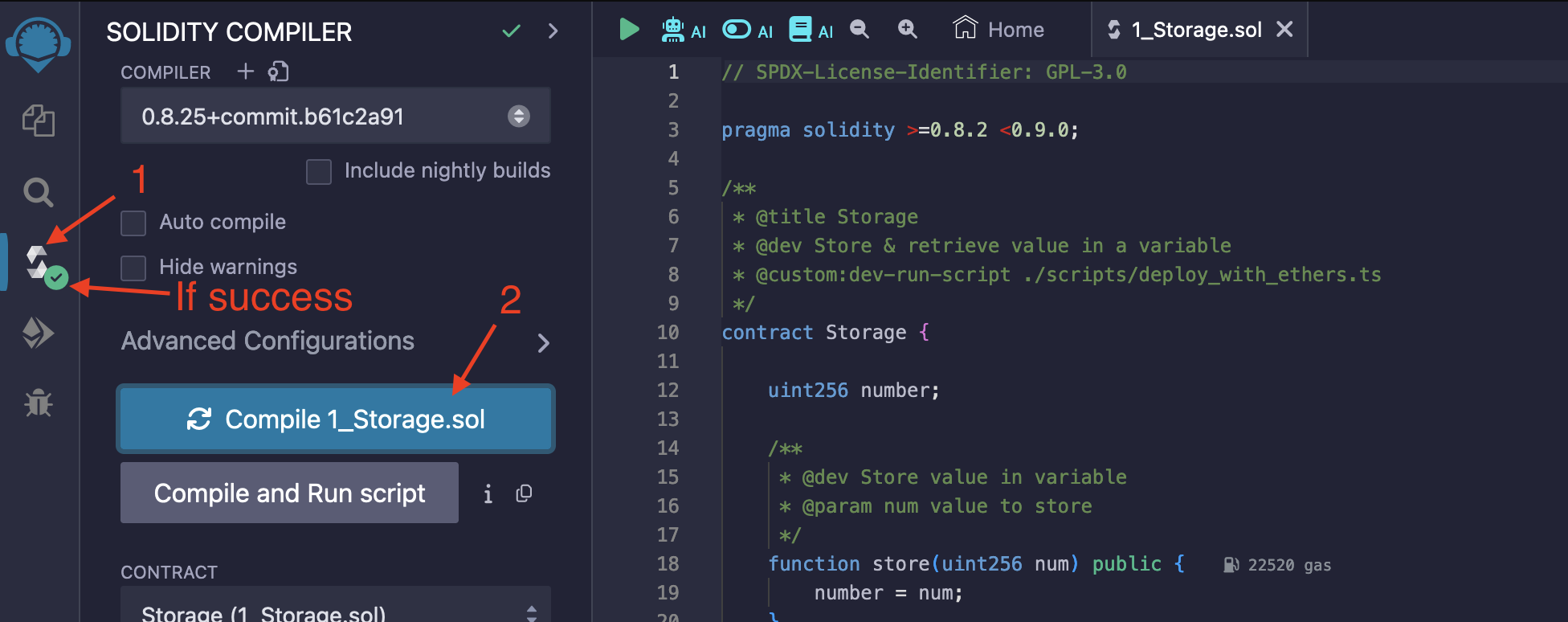Click the compilation success checkmark in header
This screenshot has height=622, width=1568.
tap(511, 31)
